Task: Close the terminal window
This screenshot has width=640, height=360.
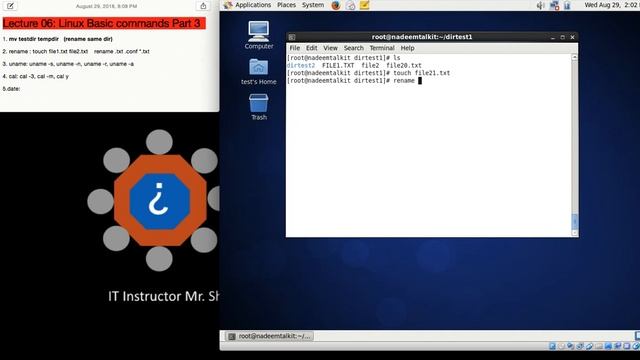Action: [x=572, y=37]
